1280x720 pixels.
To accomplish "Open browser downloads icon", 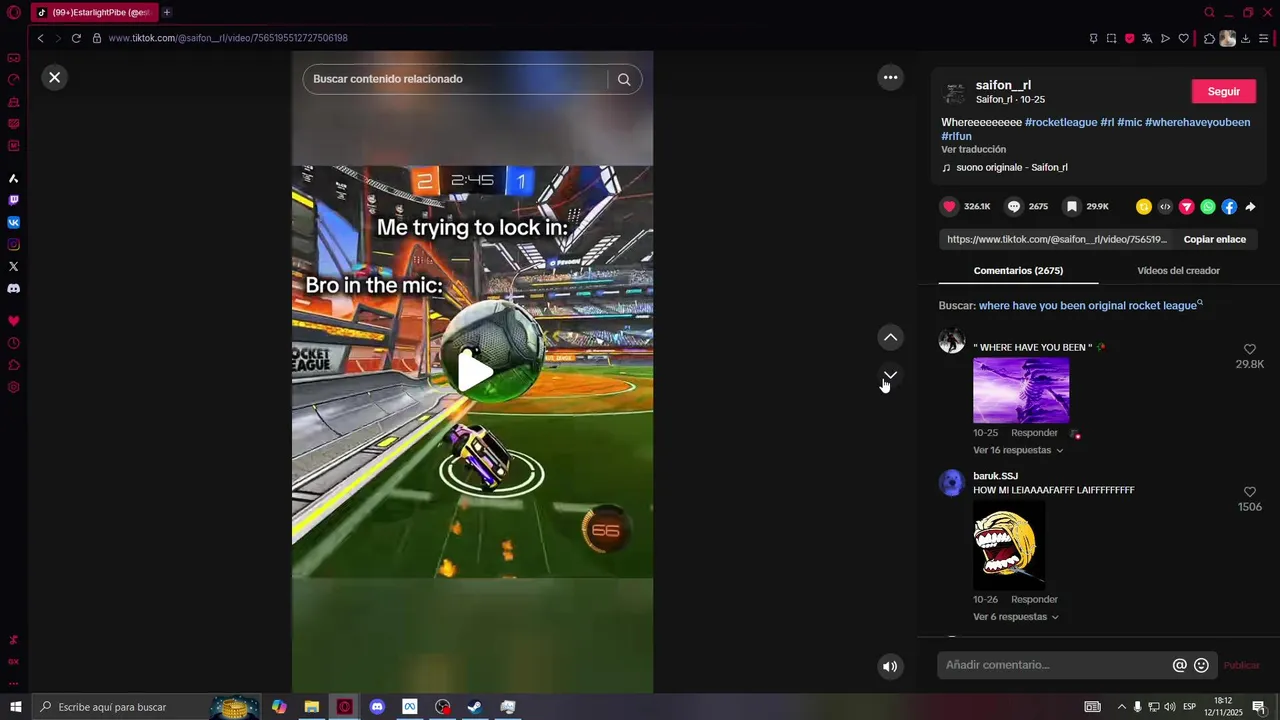I will [1245, 38].
